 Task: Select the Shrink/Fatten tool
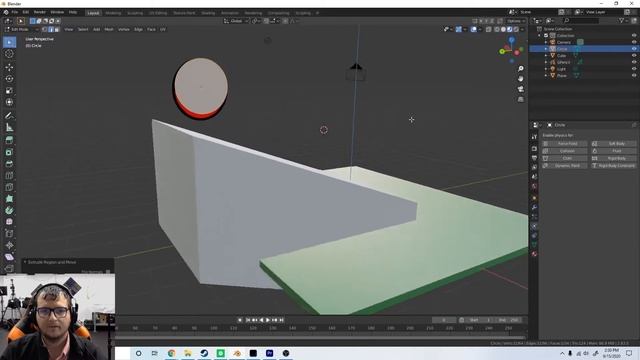pos(9,245)
